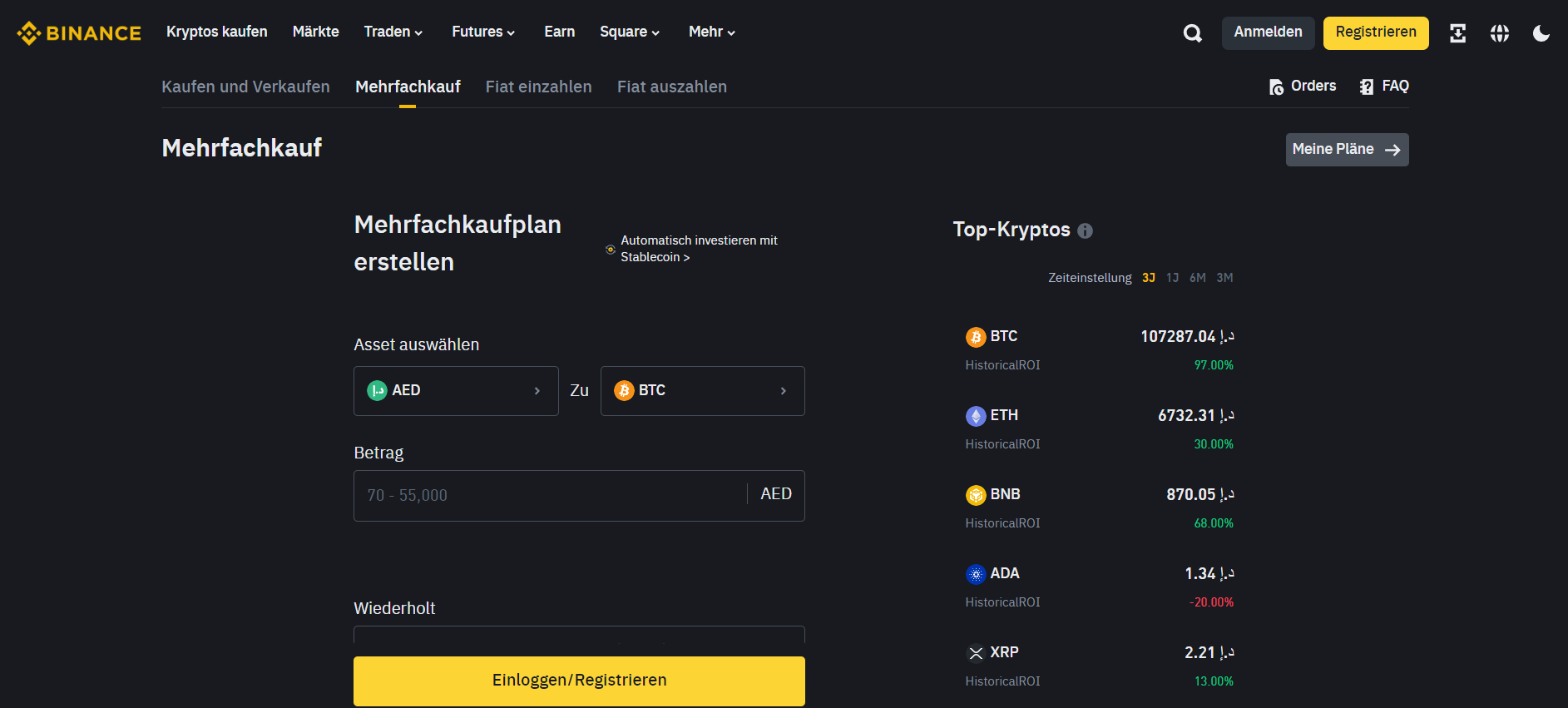Image resolution: width=1568 pixels, height=708 pixels.
Task: Open Märkte in navigation bar
Action: point(316,32)
